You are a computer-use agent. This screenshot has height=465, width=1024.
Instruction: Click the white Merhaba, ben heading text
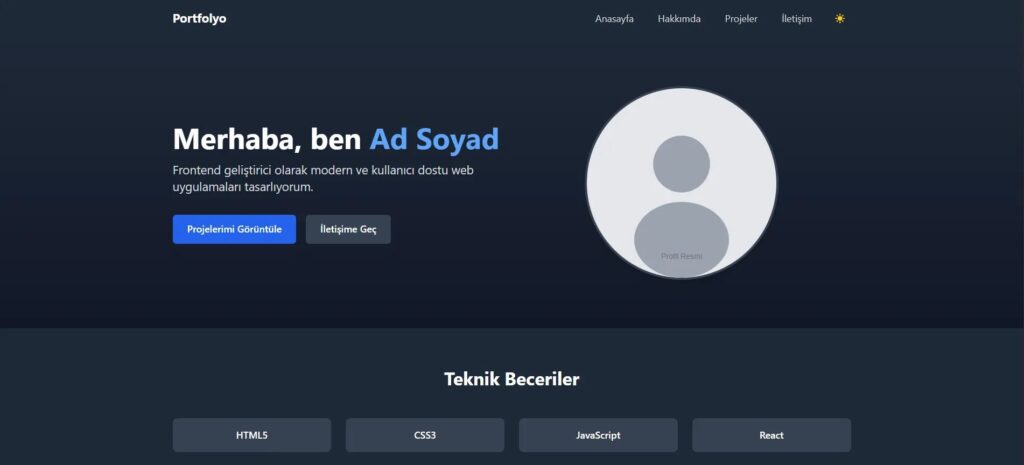(266, 139)
